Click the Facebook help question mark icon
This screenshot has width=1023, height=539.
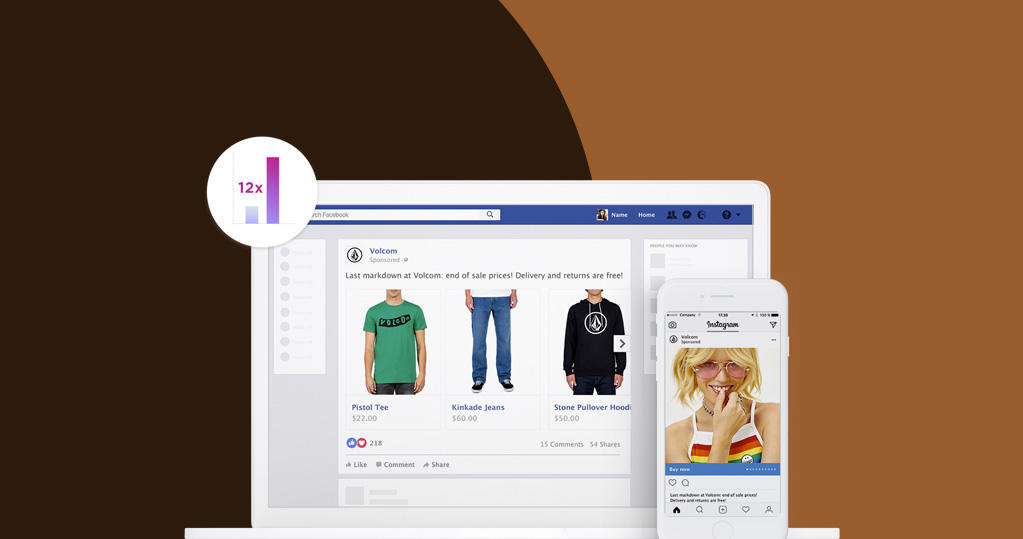coord(726,215)
